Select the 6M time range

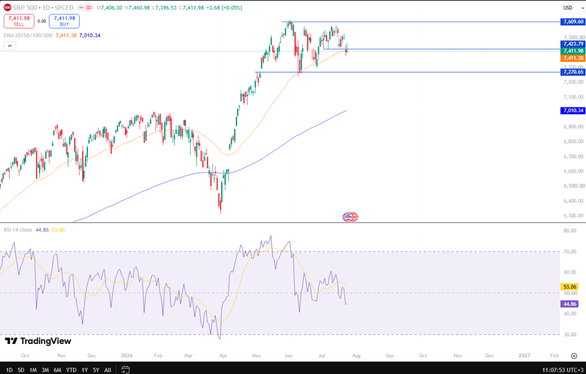tap(57, 370)
